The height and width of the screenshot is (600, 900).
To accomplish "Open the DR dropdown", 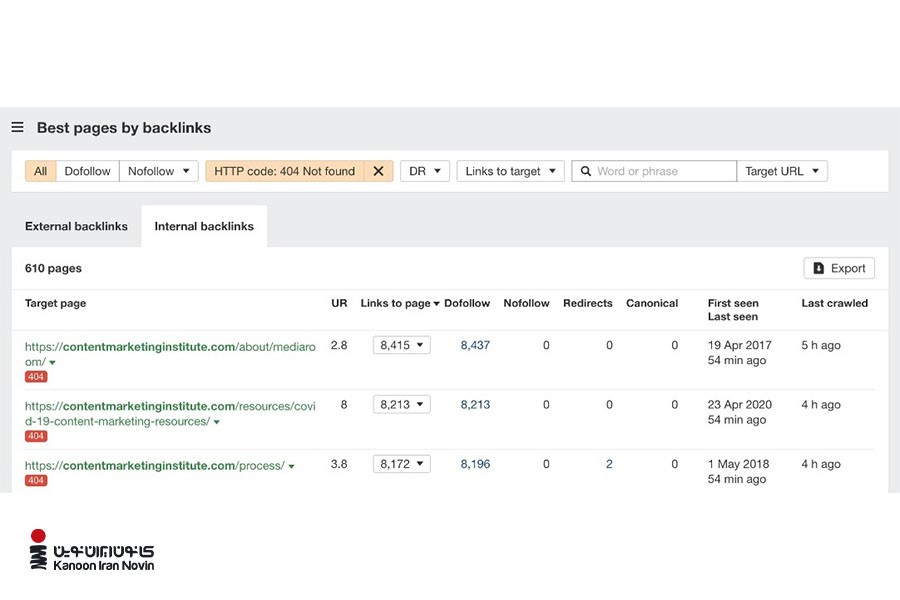I will coord(424,171).
